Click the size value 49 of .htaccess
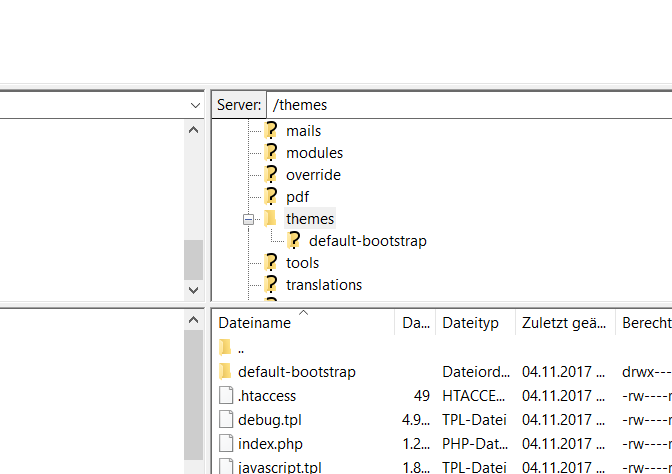Viewport: 672px width, 474px height. coord(422,396)
